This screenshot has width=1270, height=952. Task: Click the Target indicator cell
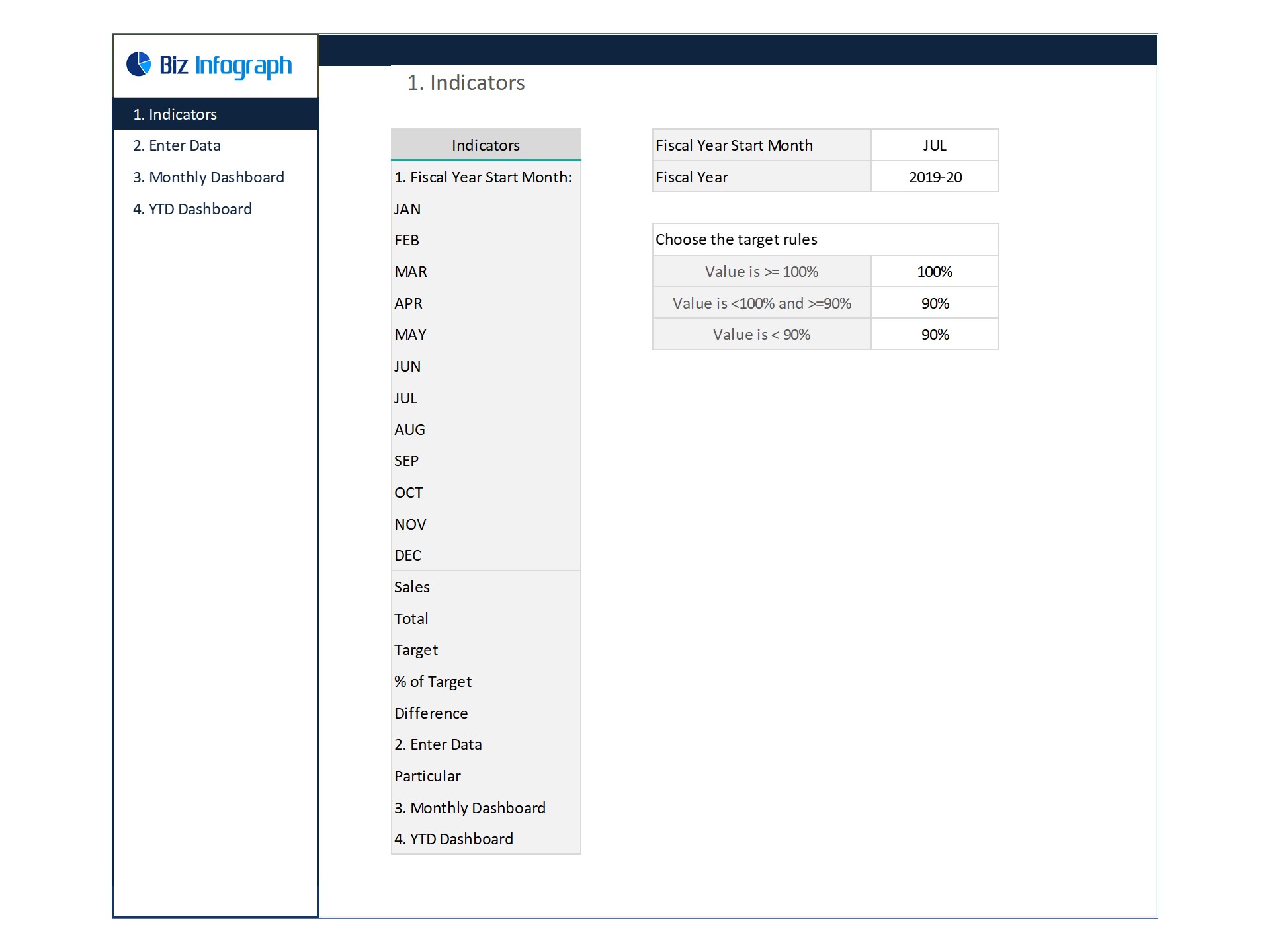[x=486, y=650]
